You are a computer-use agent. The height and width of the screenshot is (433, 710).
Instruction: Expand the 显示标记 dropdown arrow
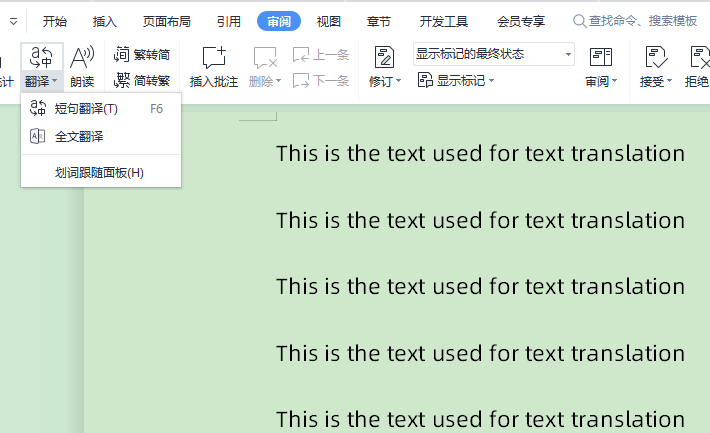click(492, 81)
